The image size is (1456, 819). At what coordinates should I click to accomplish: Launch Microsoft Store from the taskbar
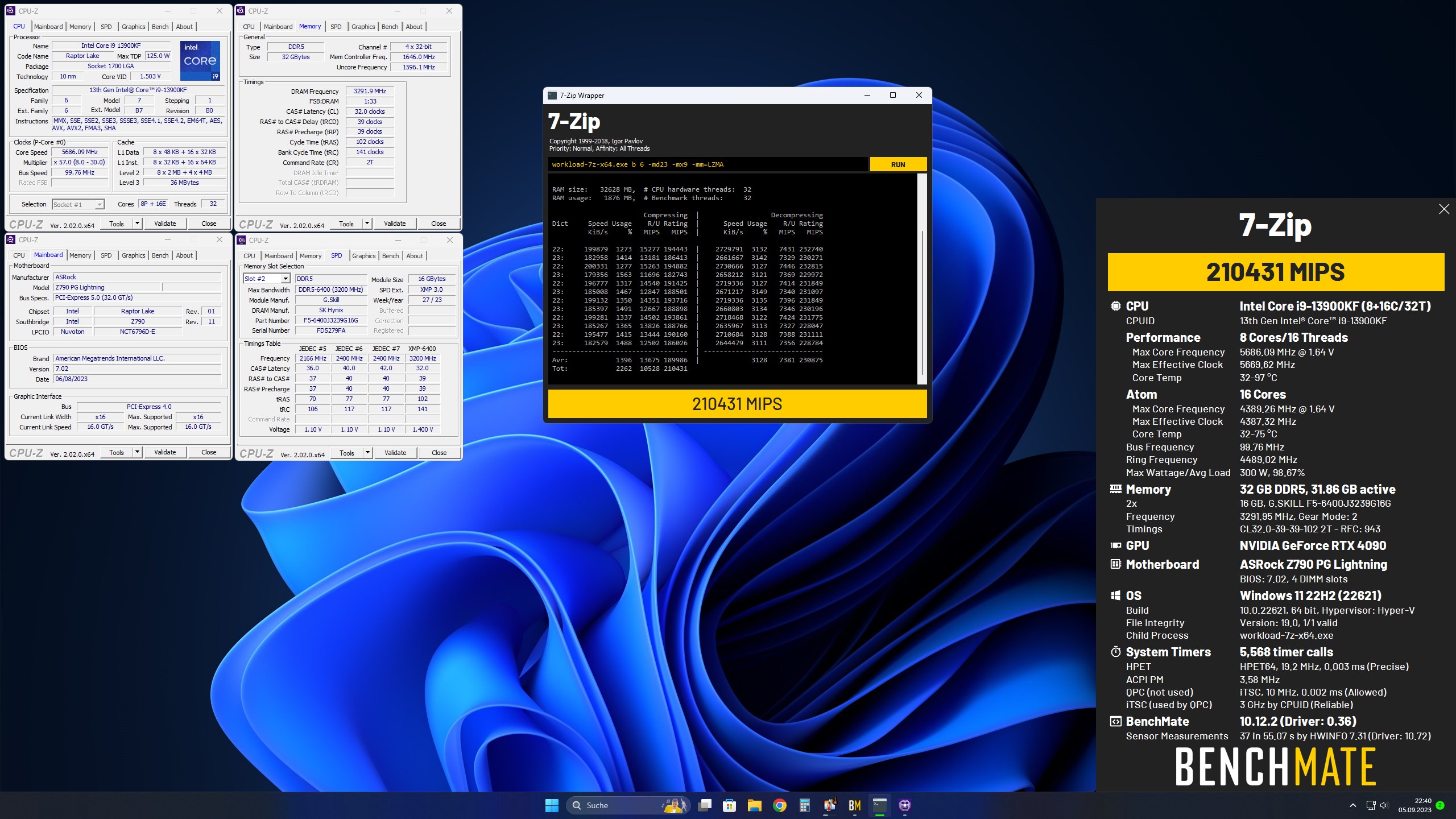[729, 805]
